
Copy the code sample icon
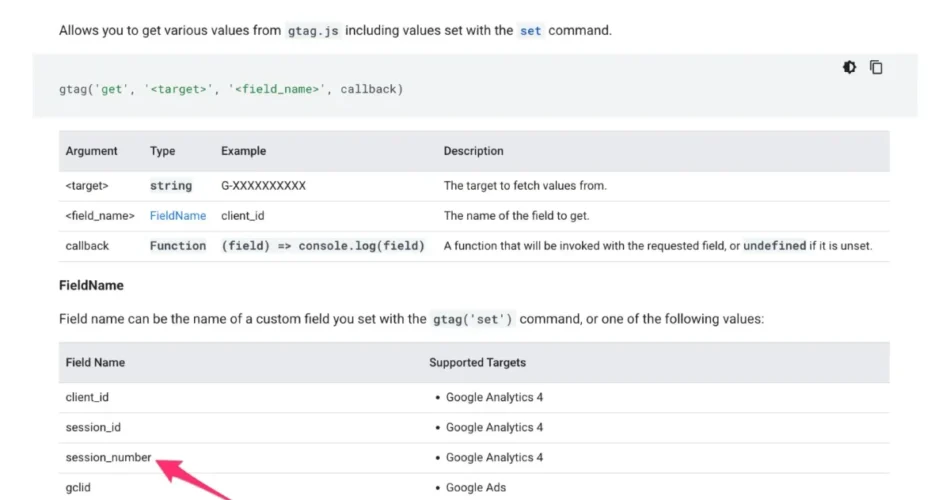pos(876,67)
